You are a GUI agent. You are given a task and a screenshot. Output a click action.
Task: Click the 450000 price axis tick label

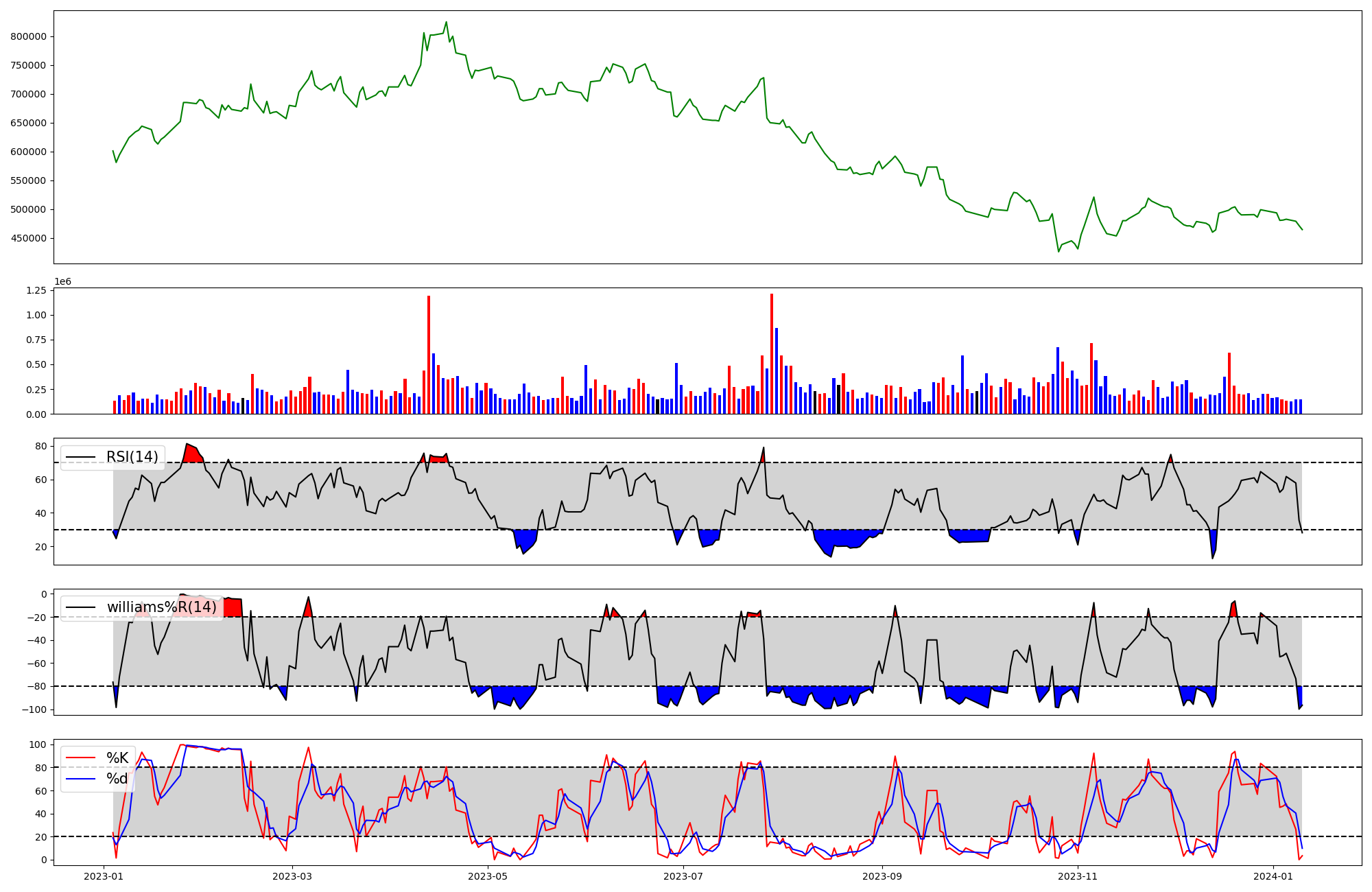coord(28,239)
